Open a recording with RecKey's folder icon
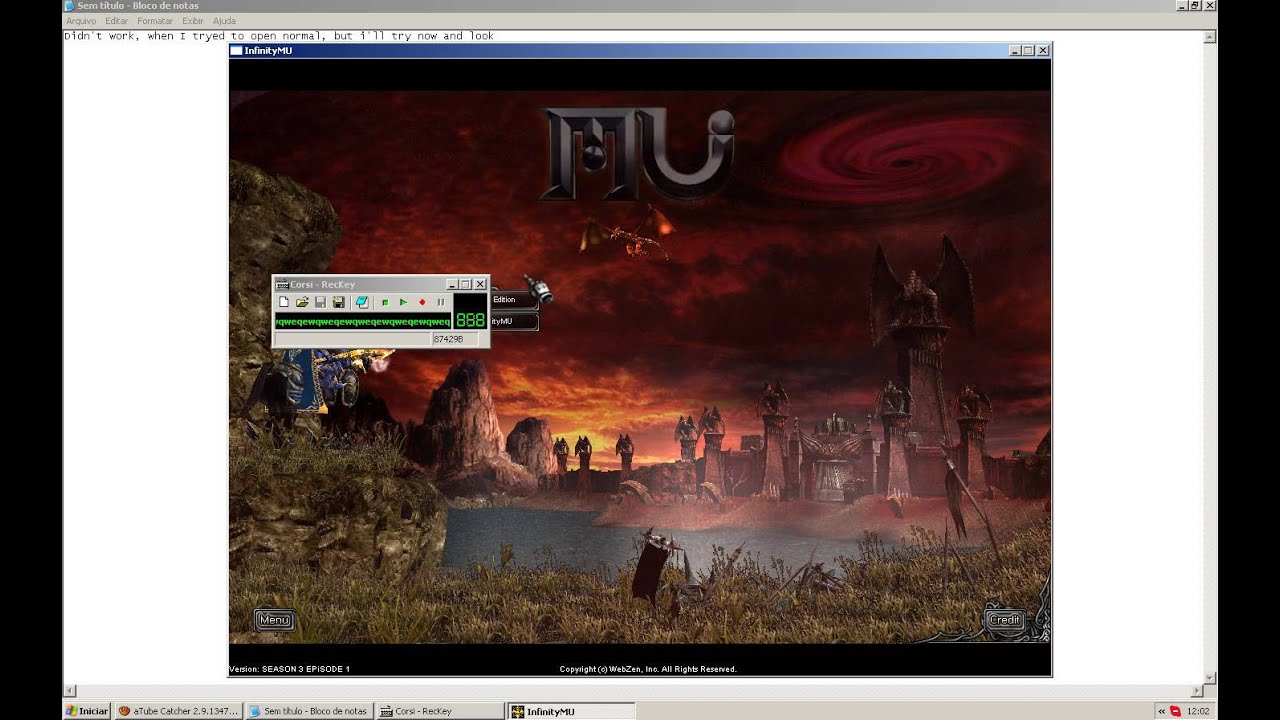Viewport: 1280px width, 720px height. coord(302,302)
